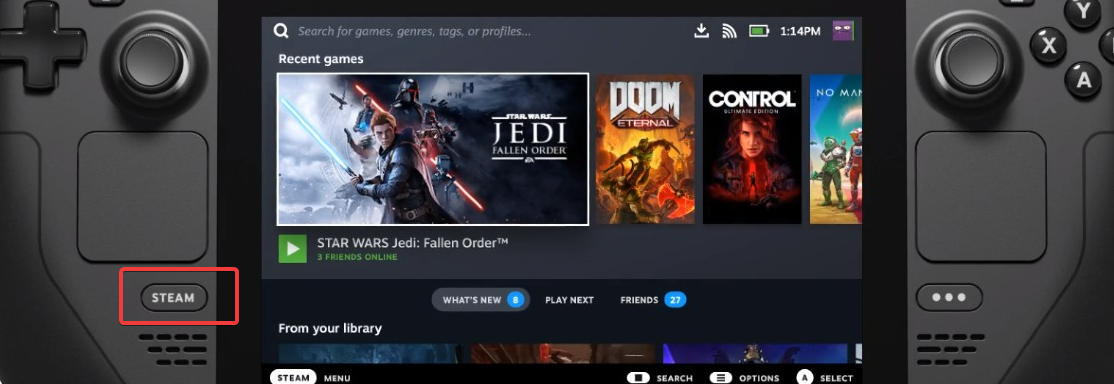Viewport: 1114px width, 384px height.
Task: Click the Options button glyph in footer
Action: click(720, 378)
